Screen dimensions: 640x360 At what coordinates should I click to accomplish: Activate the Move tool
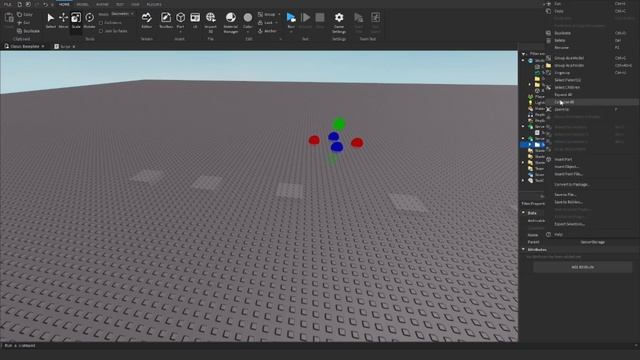[63, 20]
